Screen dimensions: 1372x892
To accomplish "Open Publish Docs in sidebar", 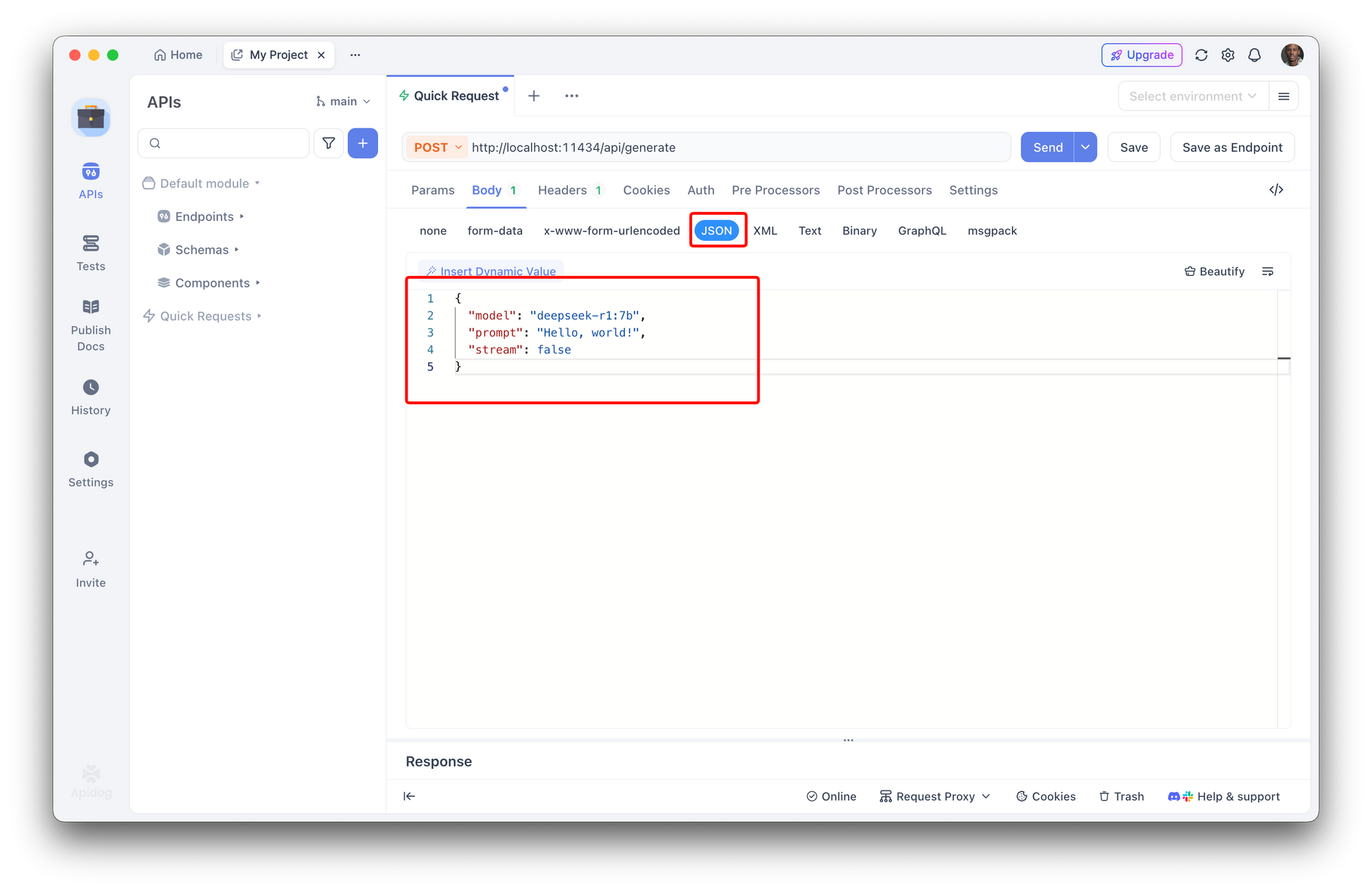I will pyautogui.click(x=91, y=325).
